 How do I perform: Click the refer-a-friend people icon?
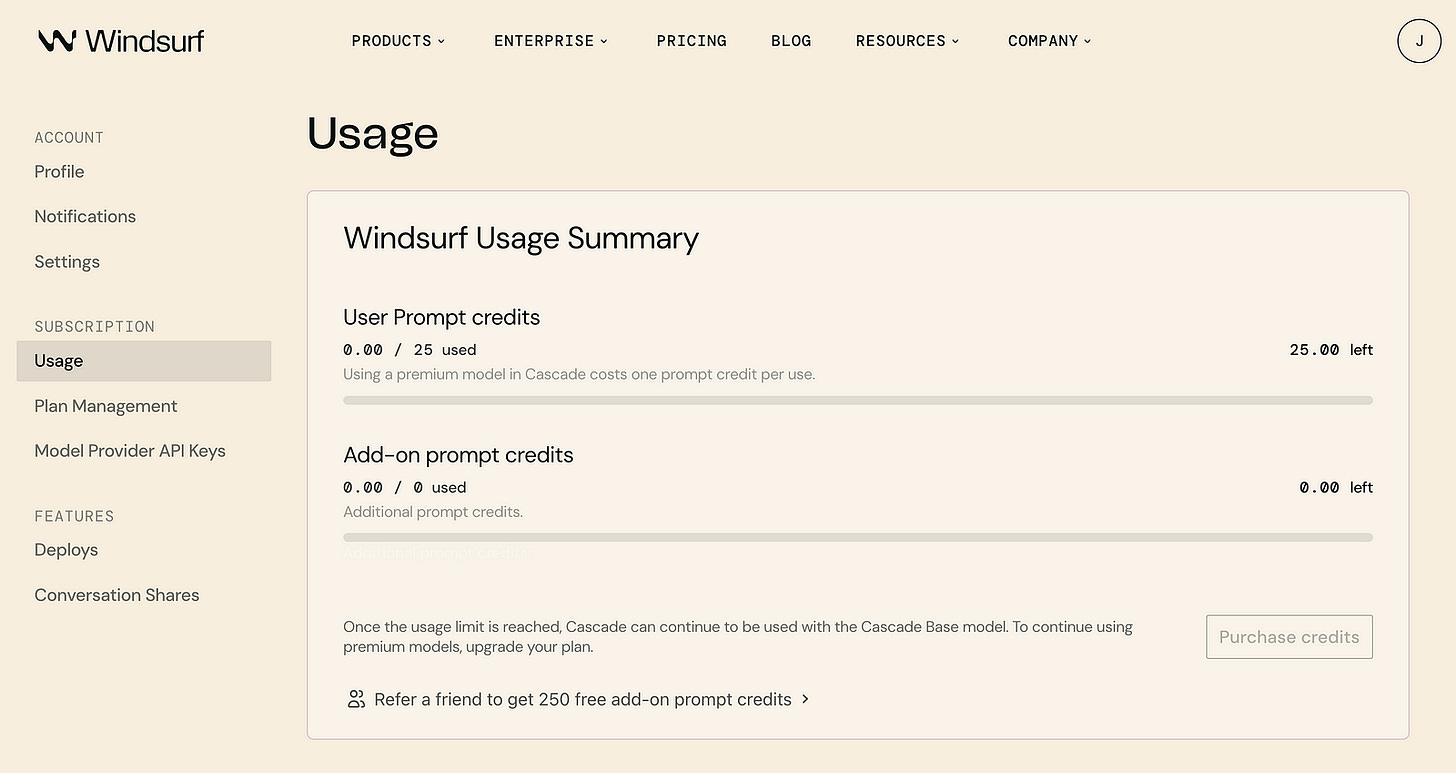tap(356, 699)
